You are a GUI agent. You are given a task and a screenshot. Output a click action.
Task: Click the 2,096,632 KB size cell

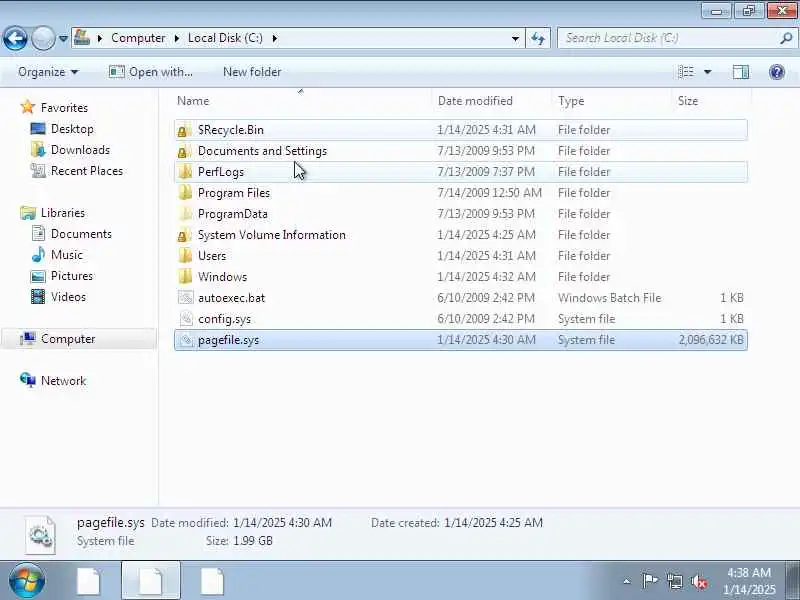[x=711, y=340]
